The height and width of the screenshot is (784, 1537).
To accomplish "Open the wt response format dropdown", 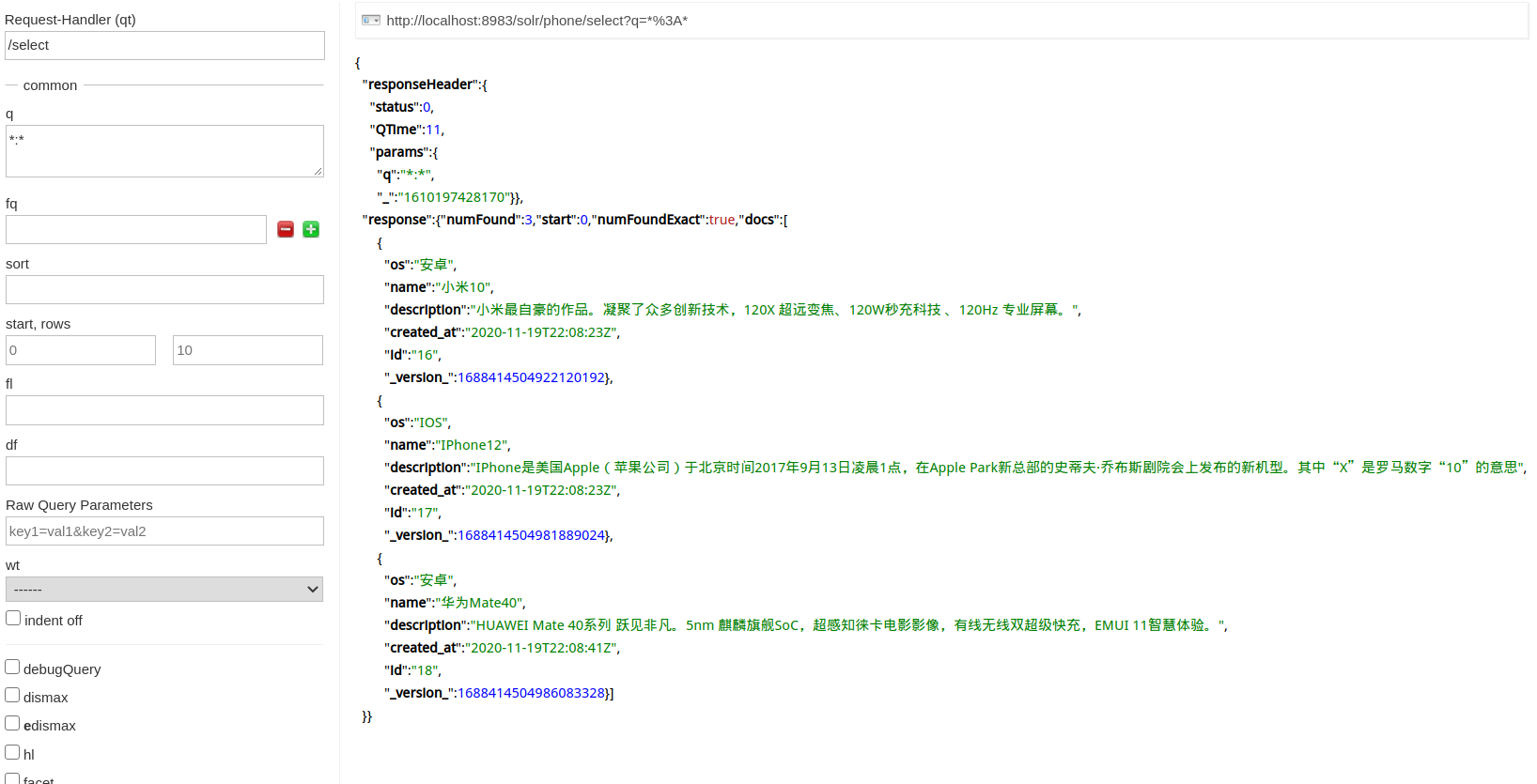I will click(164, 589).
